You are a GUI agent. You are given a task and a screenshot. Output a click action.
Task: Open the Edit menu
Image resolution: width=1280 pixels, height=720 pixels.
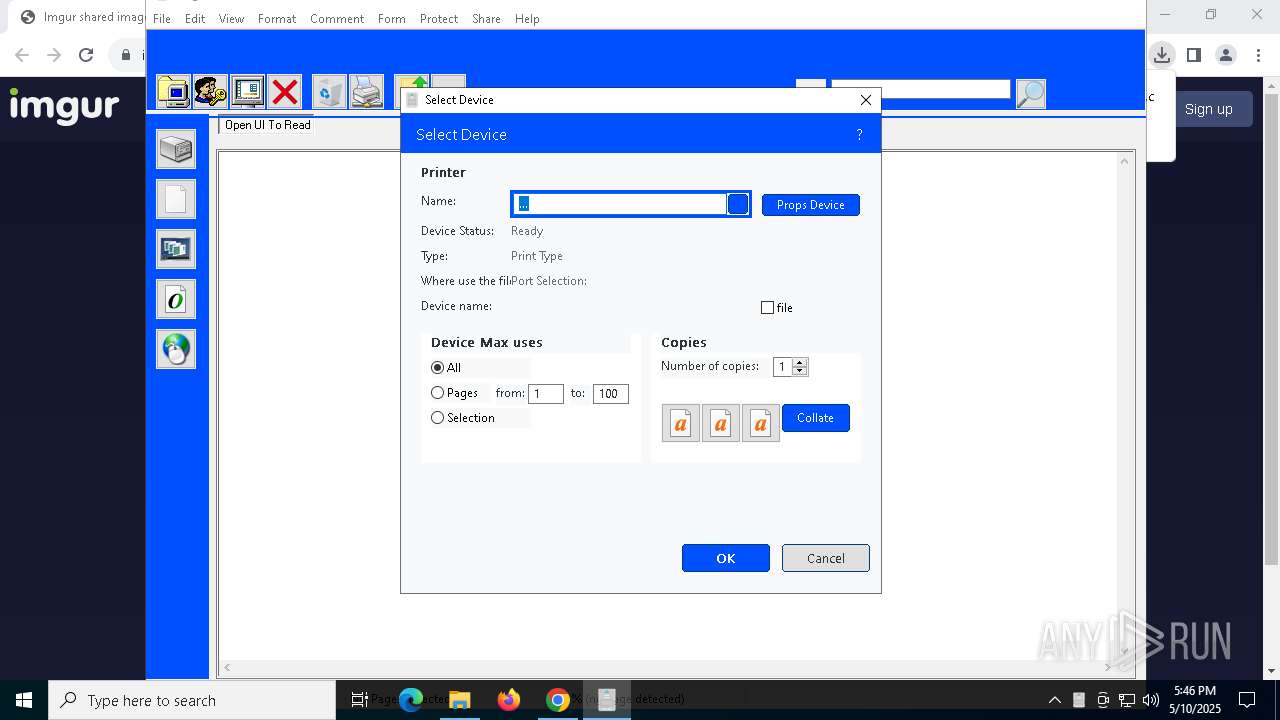(x=195, y=19)
